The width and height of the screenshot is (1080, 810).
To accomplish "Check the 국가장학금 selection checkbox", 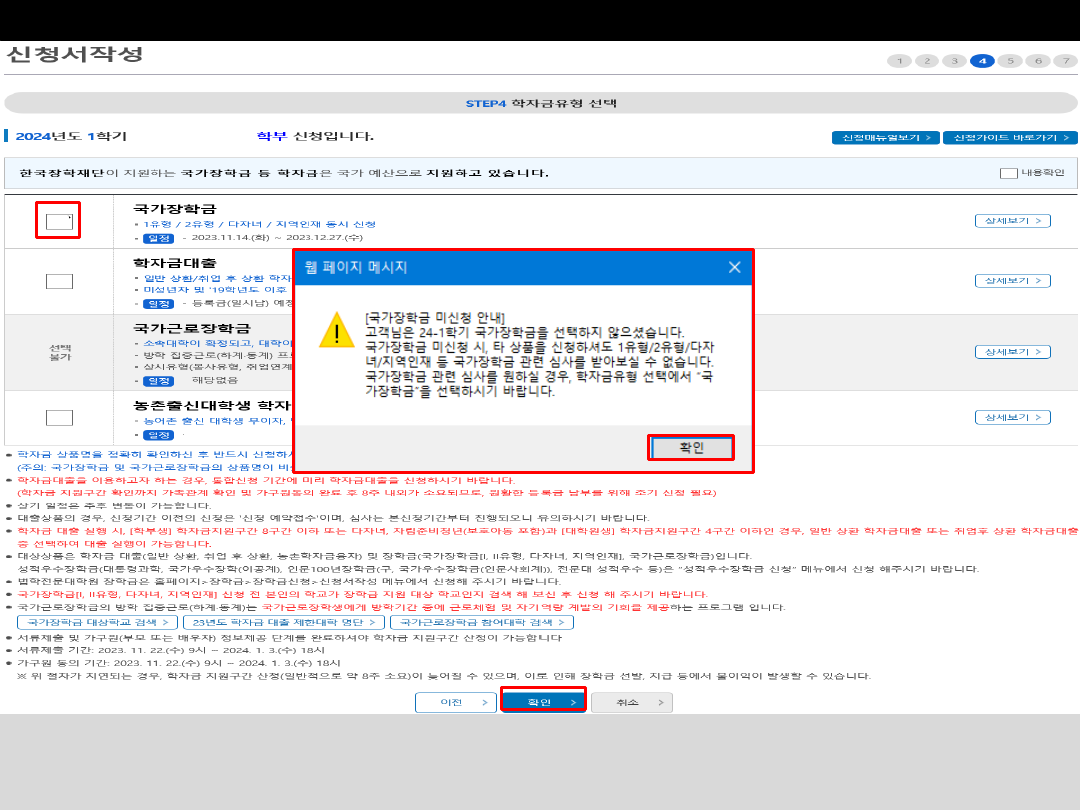I will click(x=59, y=221).
